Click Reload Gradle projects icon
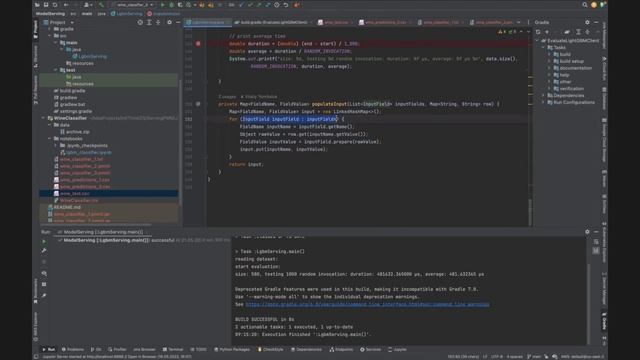Screen dimensions: 640x360 click(538, 32)
